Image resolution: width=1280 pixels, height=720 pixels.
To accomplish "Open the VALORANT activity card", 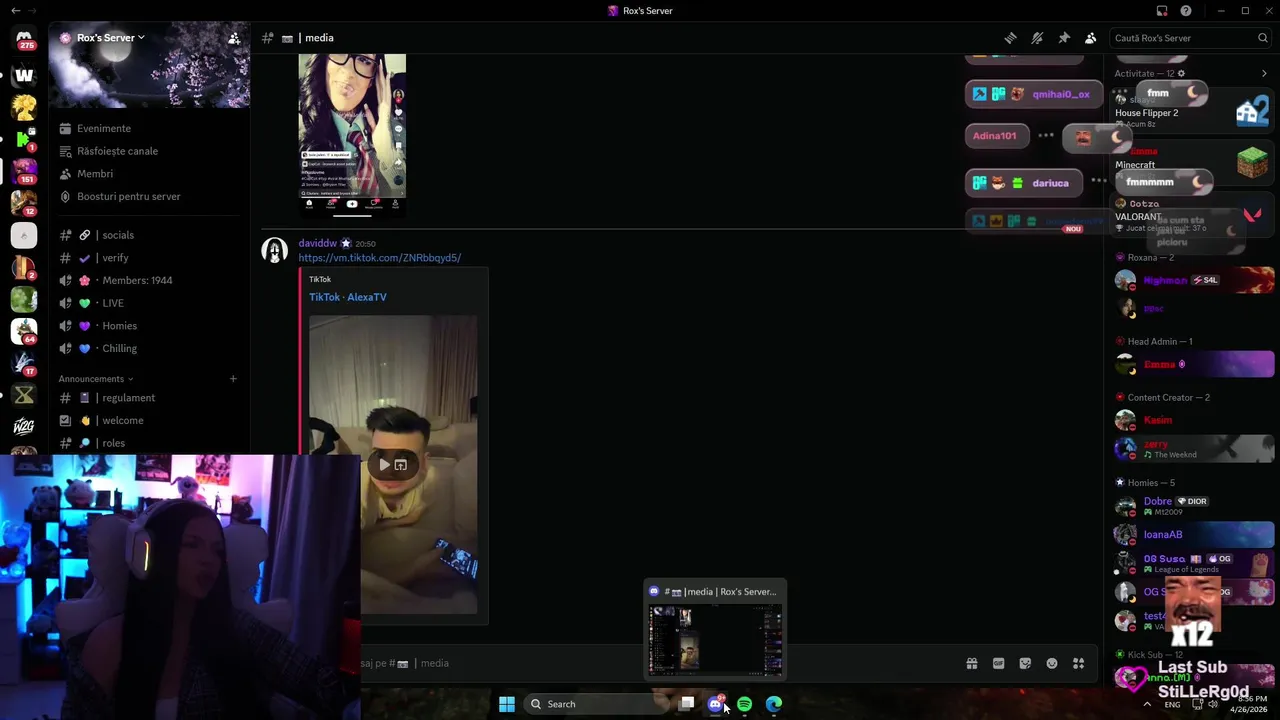I will pyautogui.click(x=1193, y=216).
